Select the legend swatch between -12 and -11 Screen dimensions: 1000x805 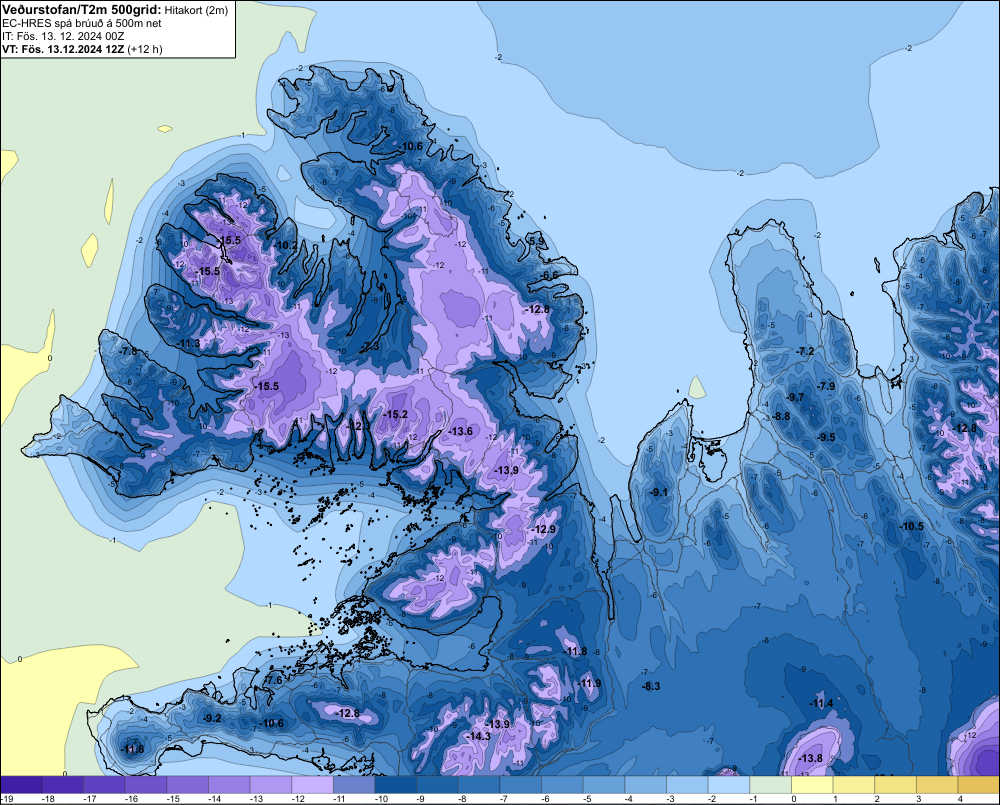point(312,784)
